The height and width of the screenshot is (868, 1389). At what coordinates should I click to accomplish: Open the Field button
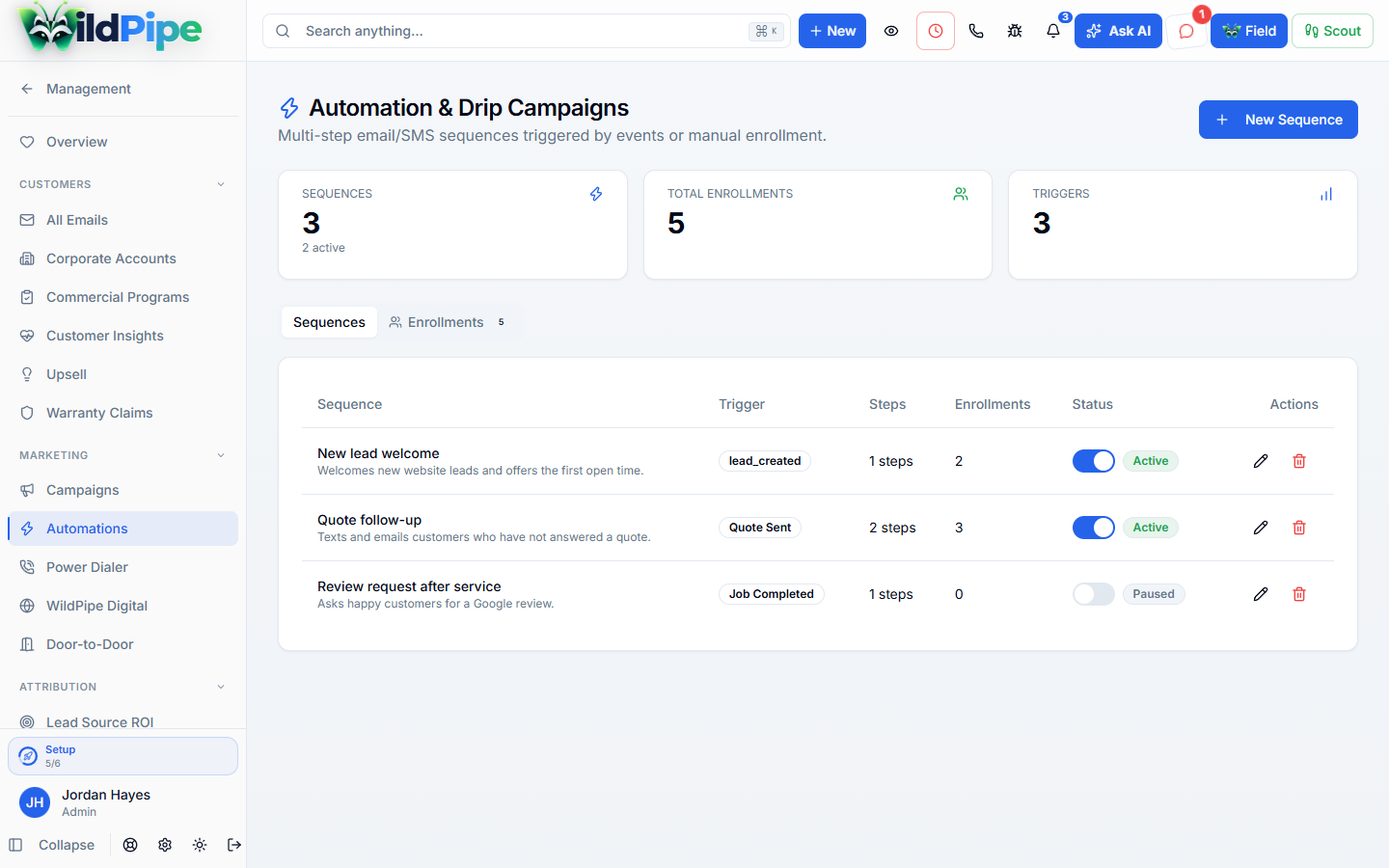coord(1249,31)
